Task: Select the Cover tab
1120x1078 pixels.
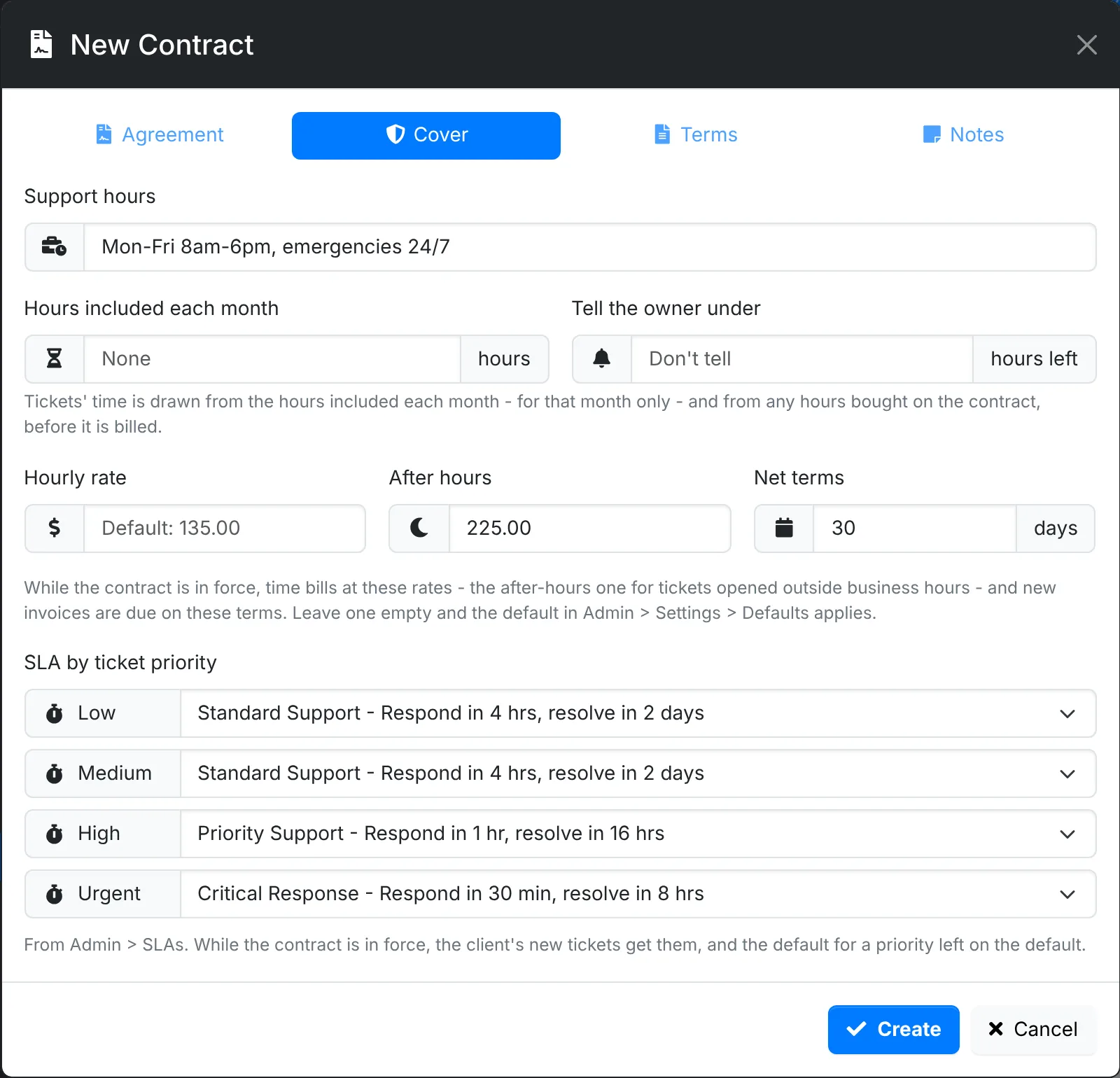Action: coord(426,136)
